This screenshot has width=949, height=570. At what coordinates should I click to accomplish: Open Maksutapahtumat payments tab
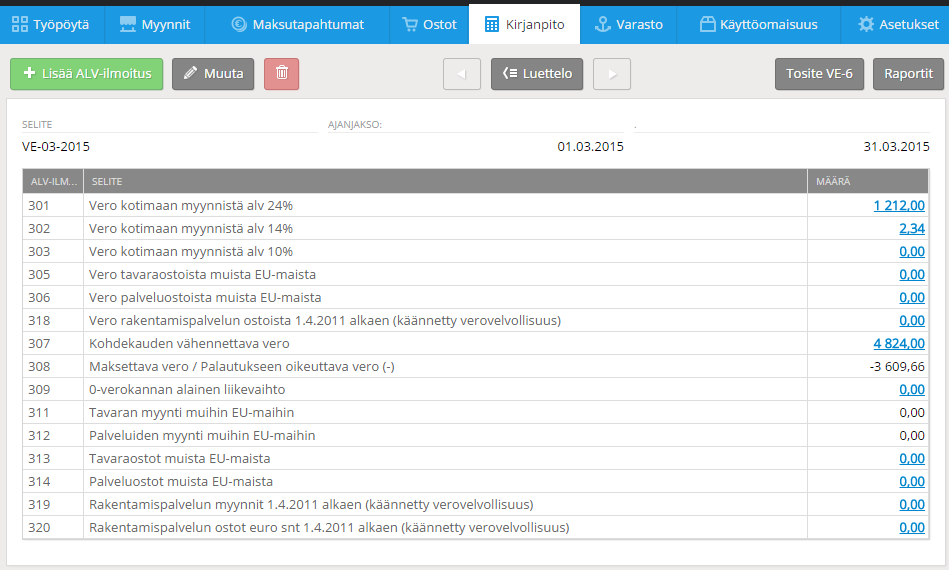tap(297, 24)
